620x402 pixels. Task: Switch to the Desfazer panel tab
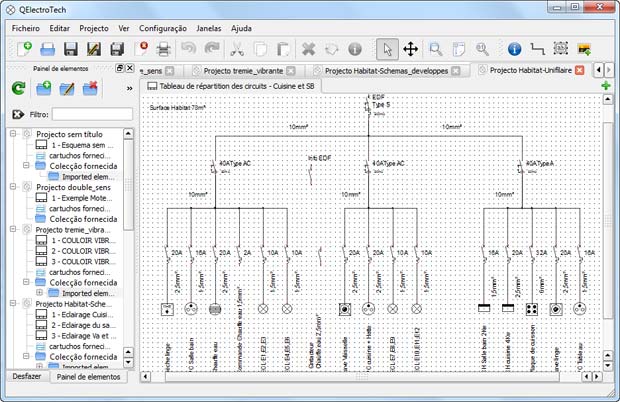pyautogui.click(x=24, y=376)
